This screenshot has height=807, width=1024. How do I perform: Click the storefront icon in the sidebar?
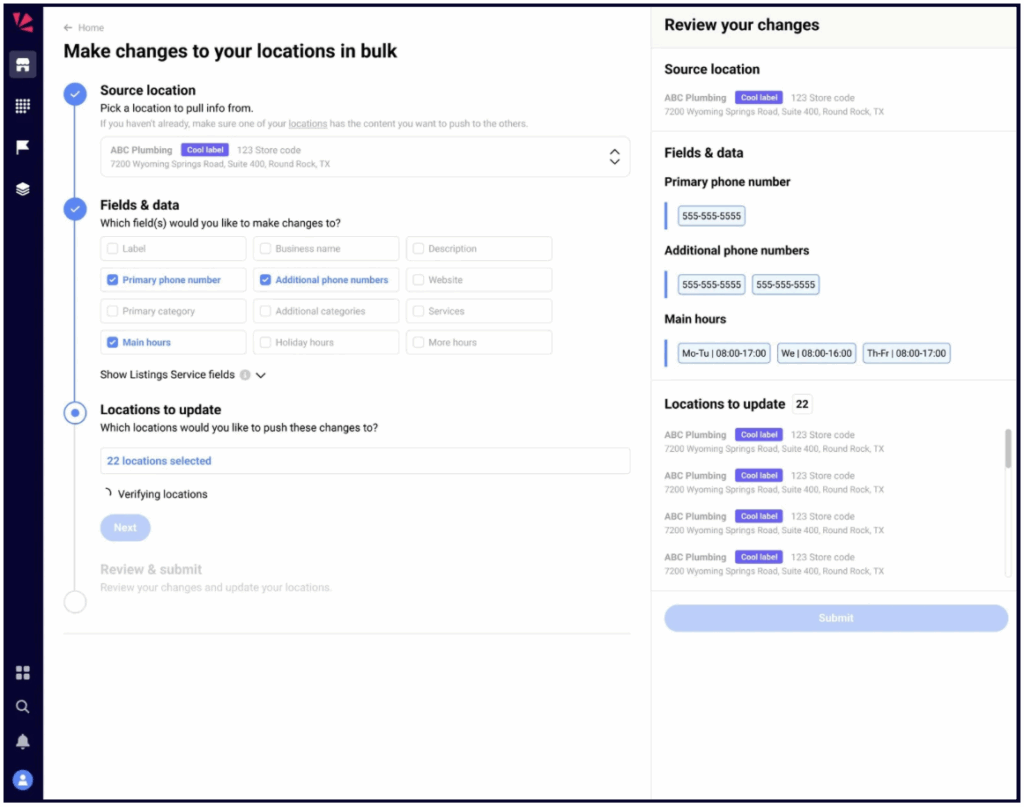(x=22, y=66)
